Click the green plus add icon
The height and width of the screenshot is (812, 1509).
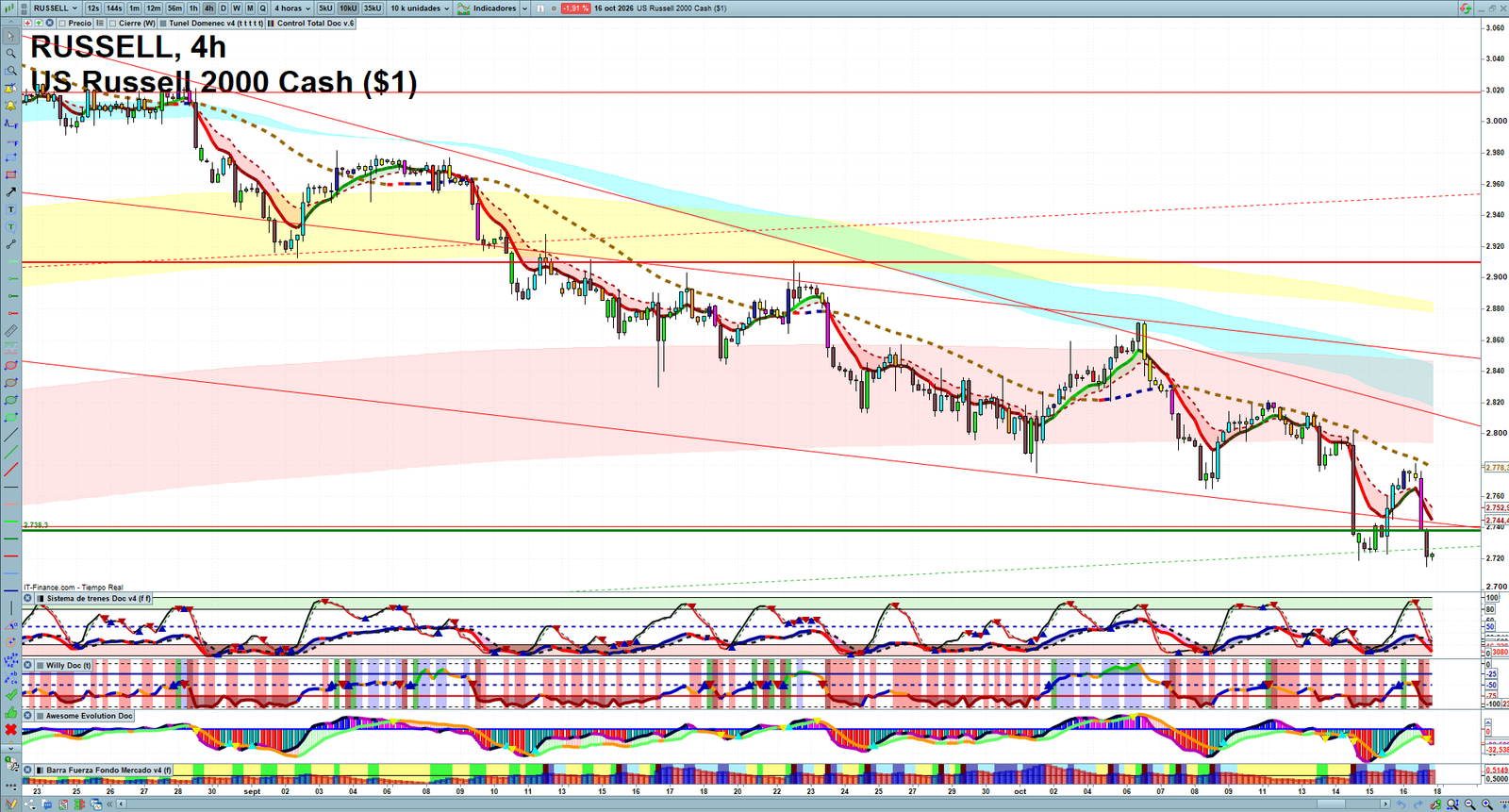39,23
